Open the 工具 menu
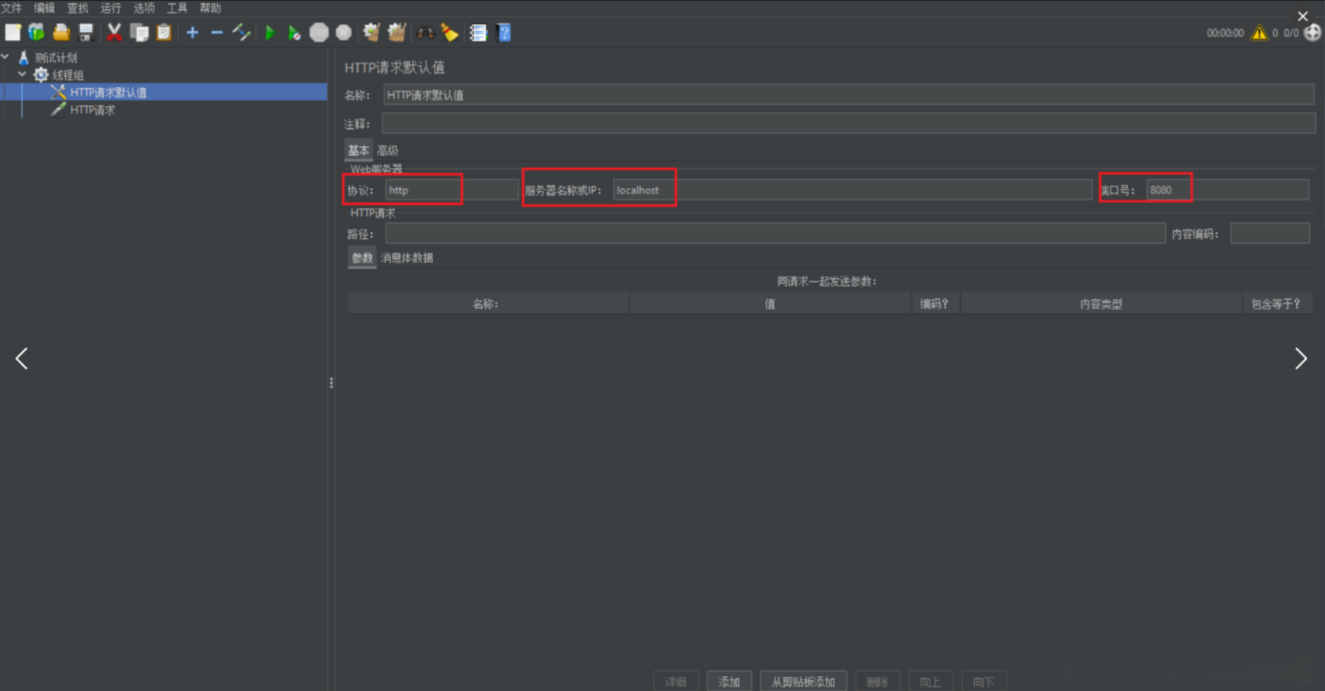The height and width of the screenshot is (691, 1325). click(177, 8)
